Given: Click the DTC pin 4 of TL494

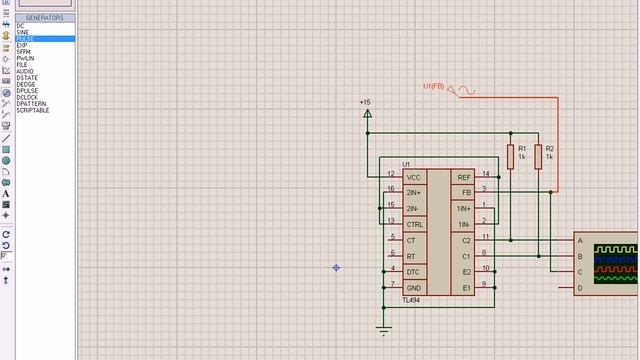Looking at the screenshot, I should tap(395, 271).
